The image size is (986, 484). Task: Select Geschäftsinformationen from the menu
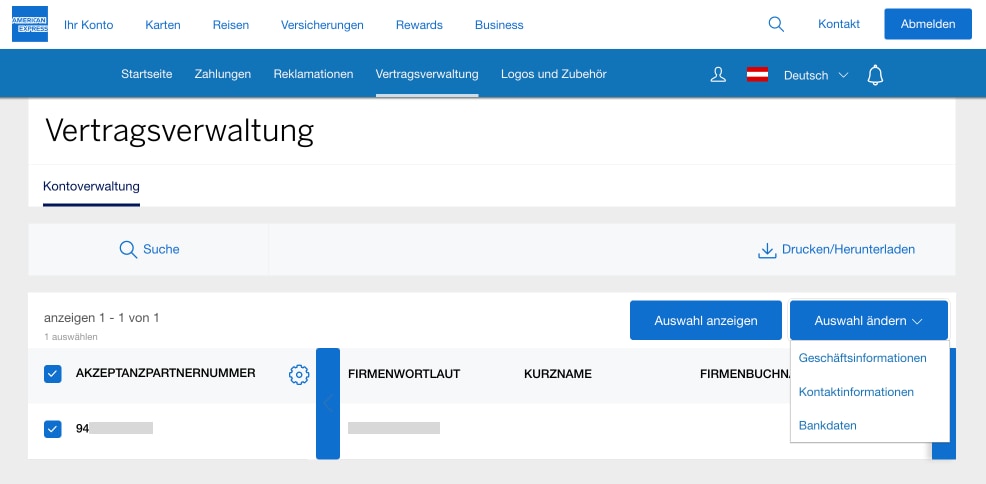pos(862,358)
